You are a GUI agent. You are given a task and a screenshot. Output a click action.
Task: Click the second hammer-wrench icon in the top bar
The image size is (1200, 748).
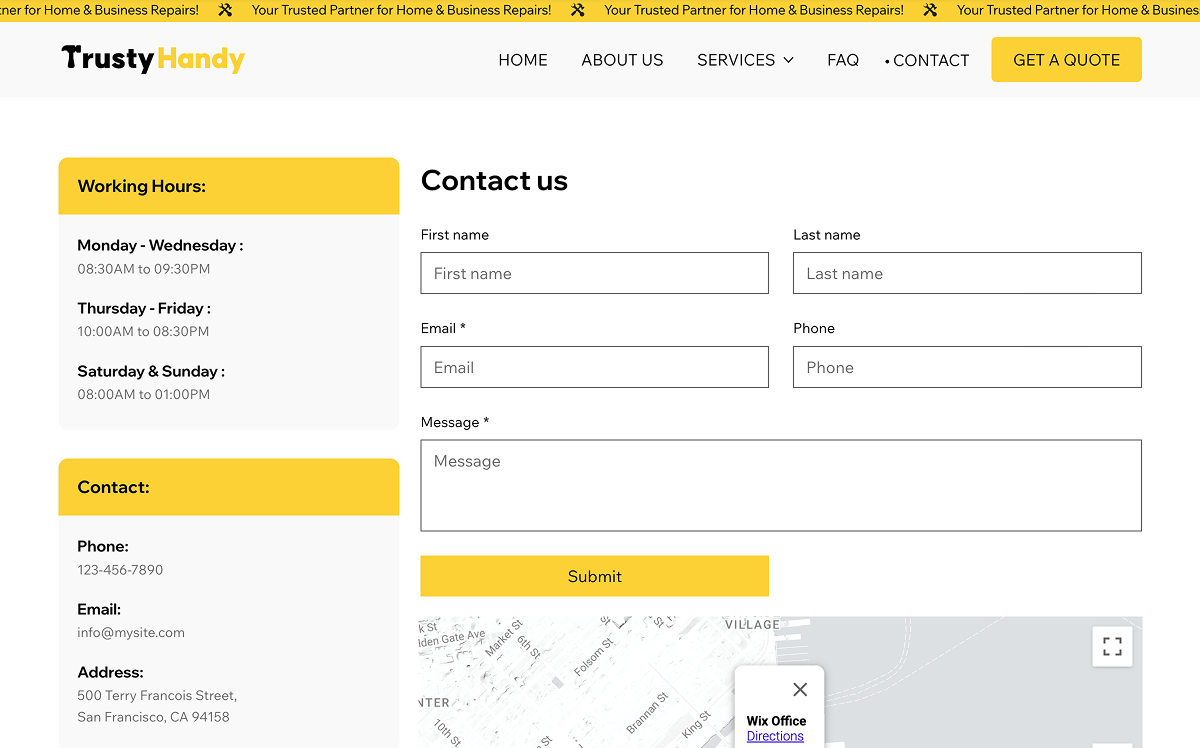[x=578, y=11]
